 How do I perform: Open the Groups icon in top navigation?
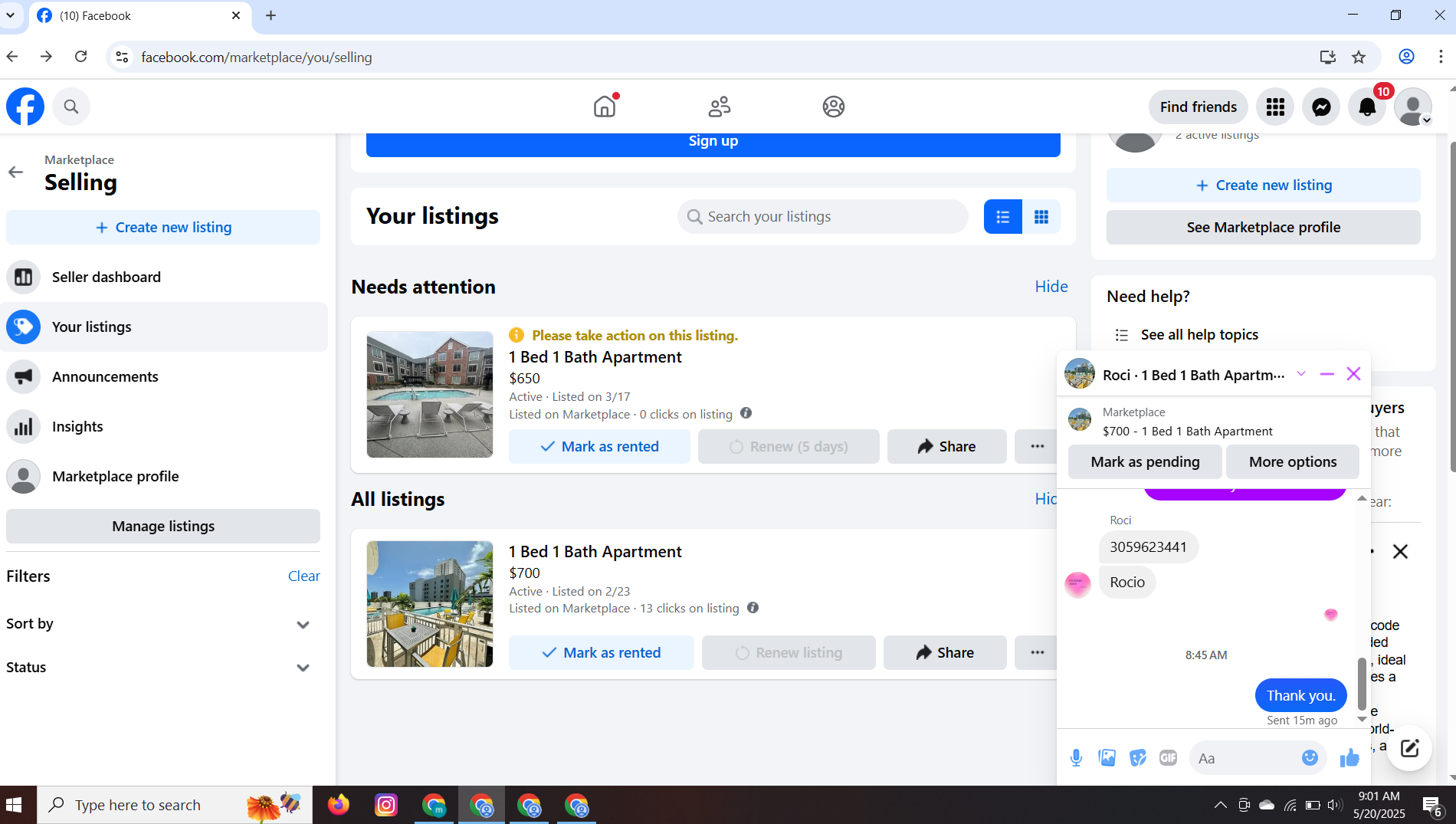click(834, 107)
